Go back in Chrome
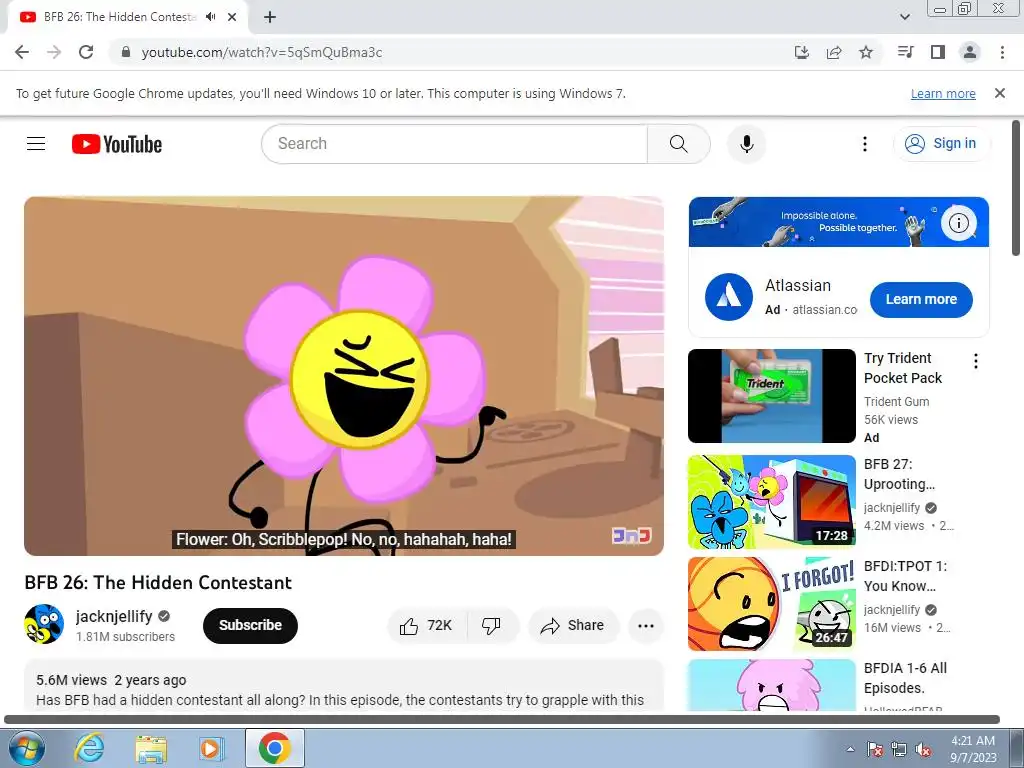 pyautogui.click(x=22, y=52)
